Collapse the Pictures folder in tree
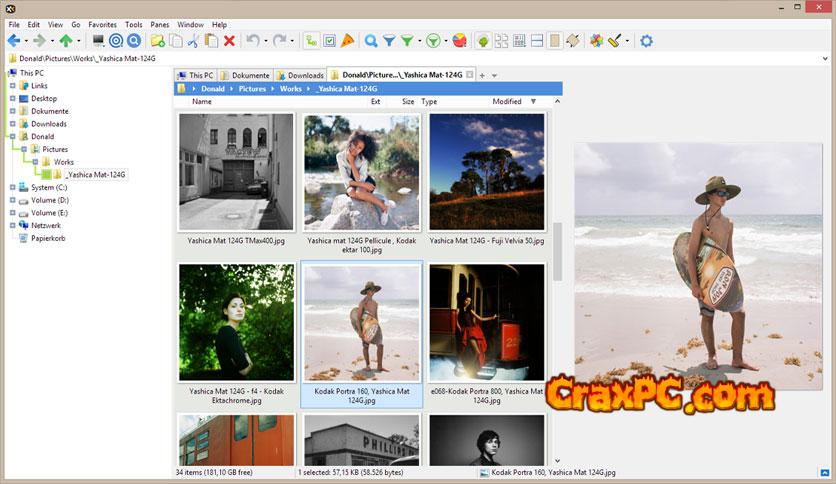 coord(22,149)
